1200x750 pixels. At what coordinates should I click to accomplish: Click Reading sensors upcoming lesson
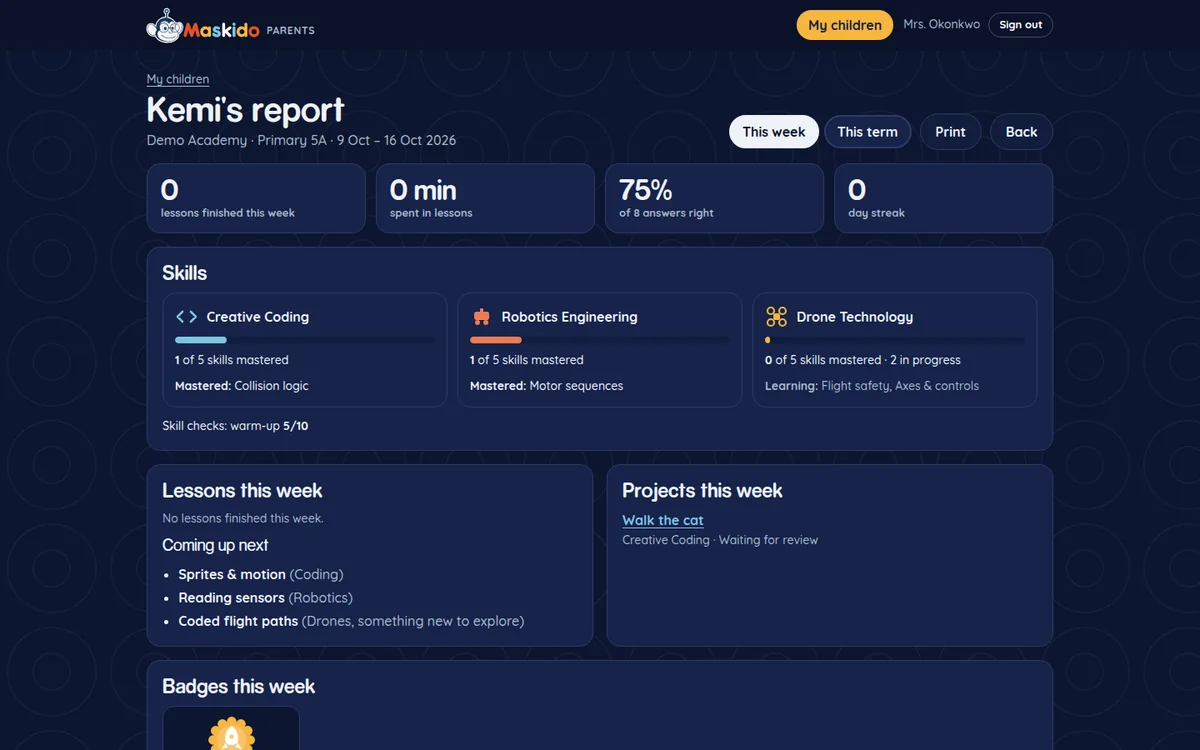tap(265, 598)
